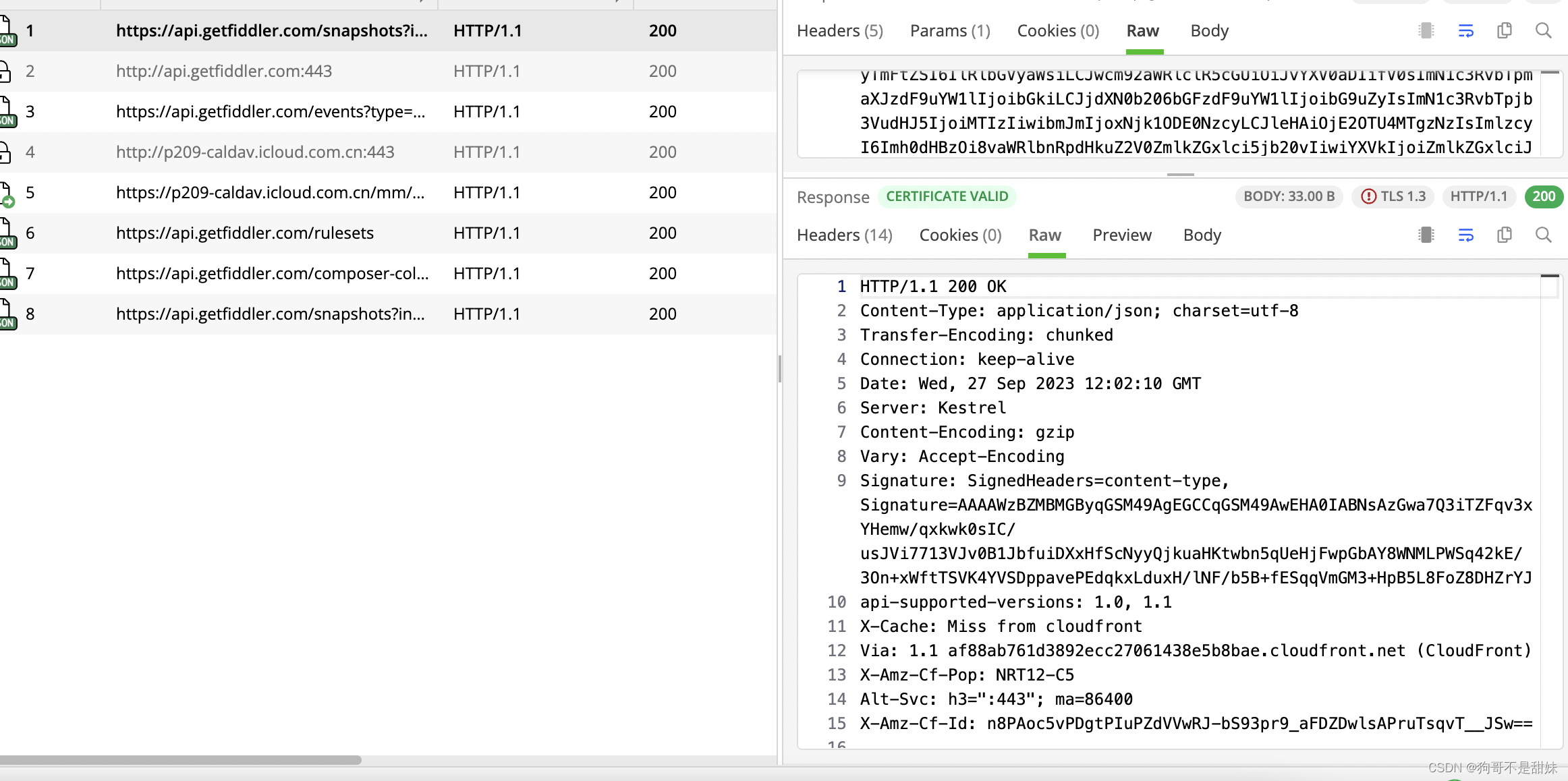Viewport: 1568px width, 781px height.
Task: Open the response Headers (14) tab
Action: (845, 235)
